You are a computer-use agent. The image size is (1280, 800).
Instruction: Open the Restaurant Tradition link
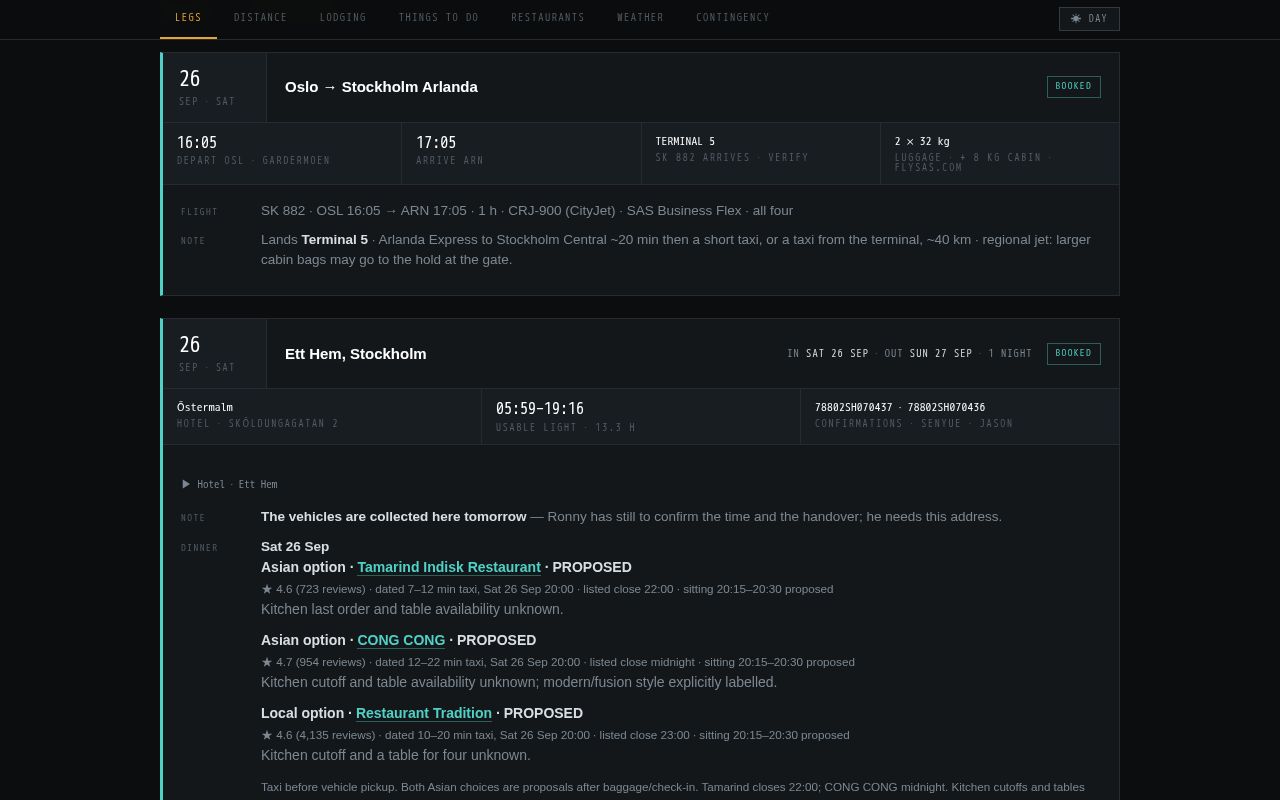424,713
